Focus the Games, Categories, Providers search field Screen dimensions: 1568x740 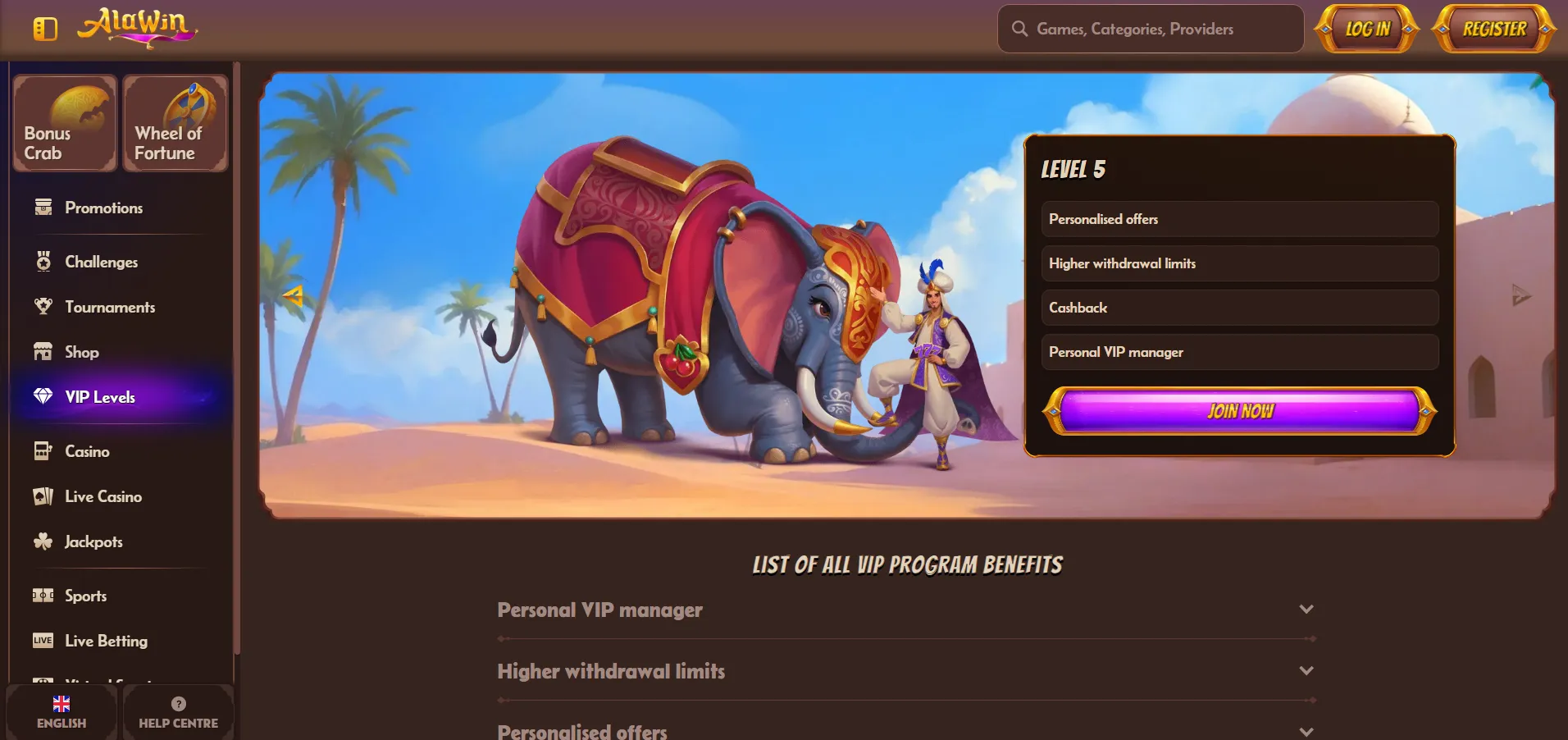pyautogui.click(x=1151, y=29)
